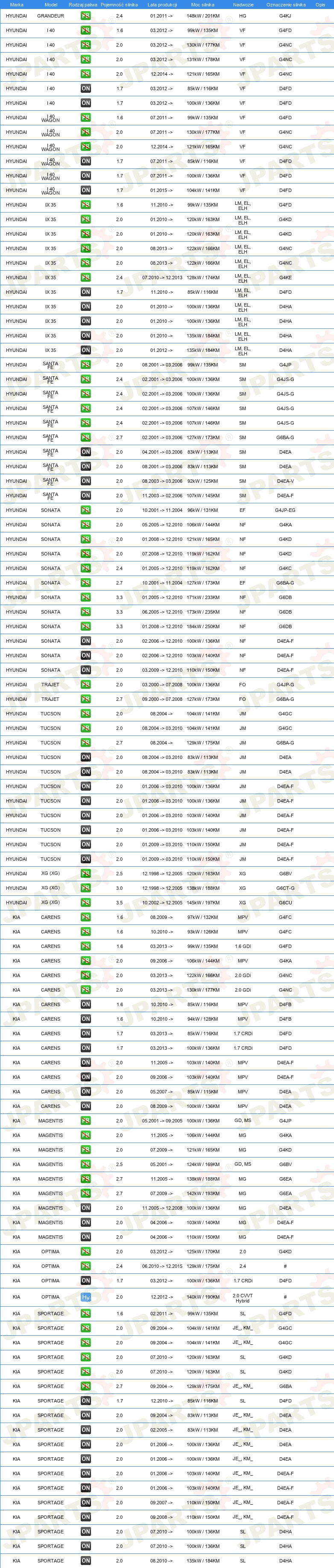334x1568 pixels.
Task: Select engine code G4JP-EG cell
Action: tap(285, 510)
